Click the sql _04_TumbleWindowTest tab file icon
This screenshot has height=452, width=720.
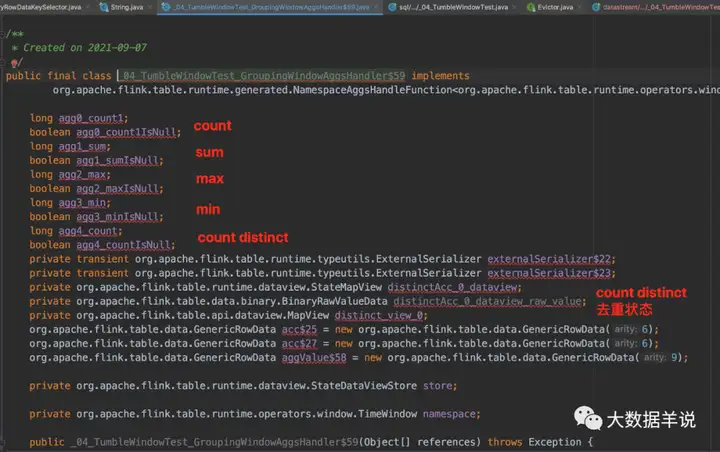(x=392, y=7)
